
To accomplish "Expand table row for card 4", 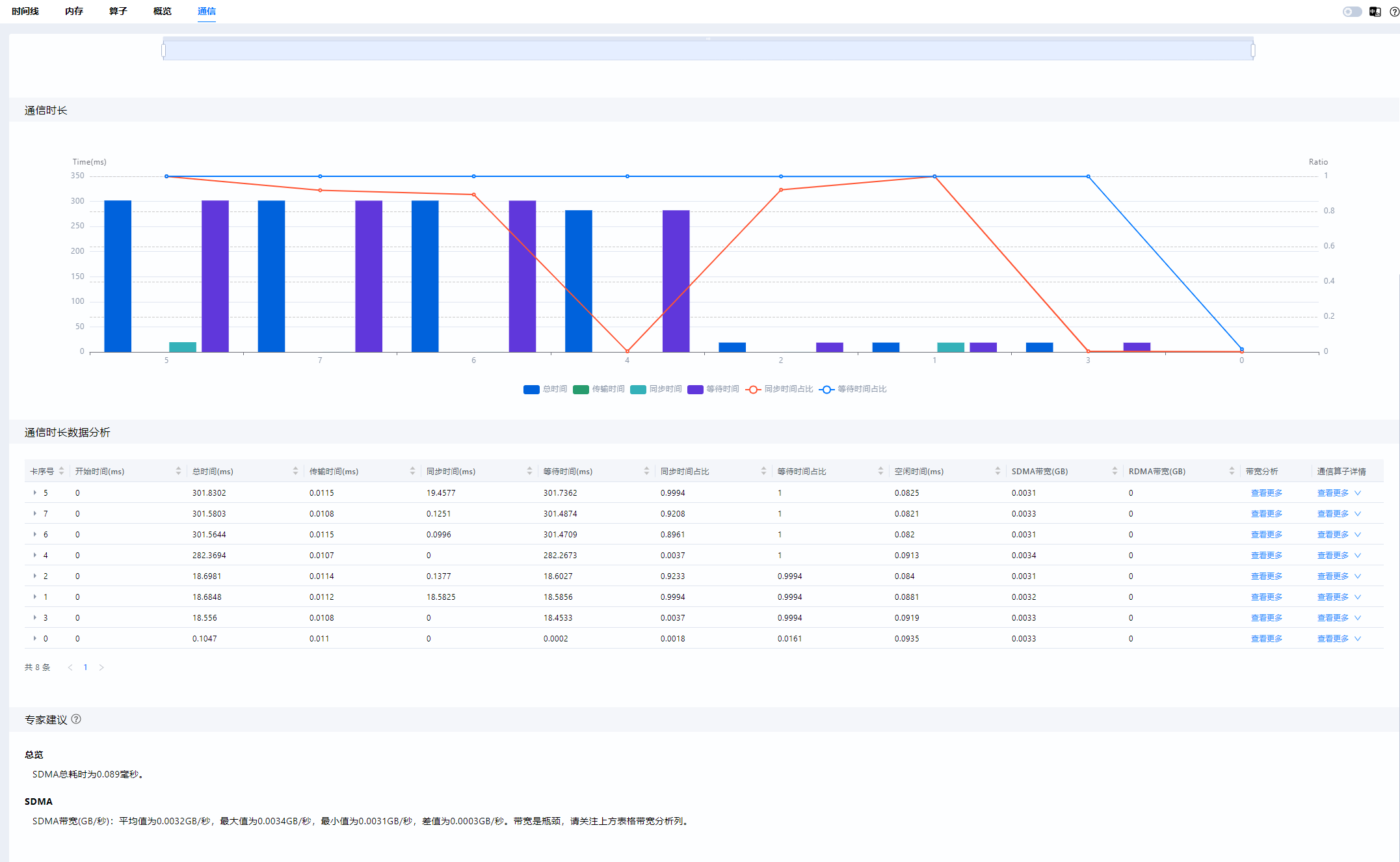I will pyautogui.click(x=34, y=556).
